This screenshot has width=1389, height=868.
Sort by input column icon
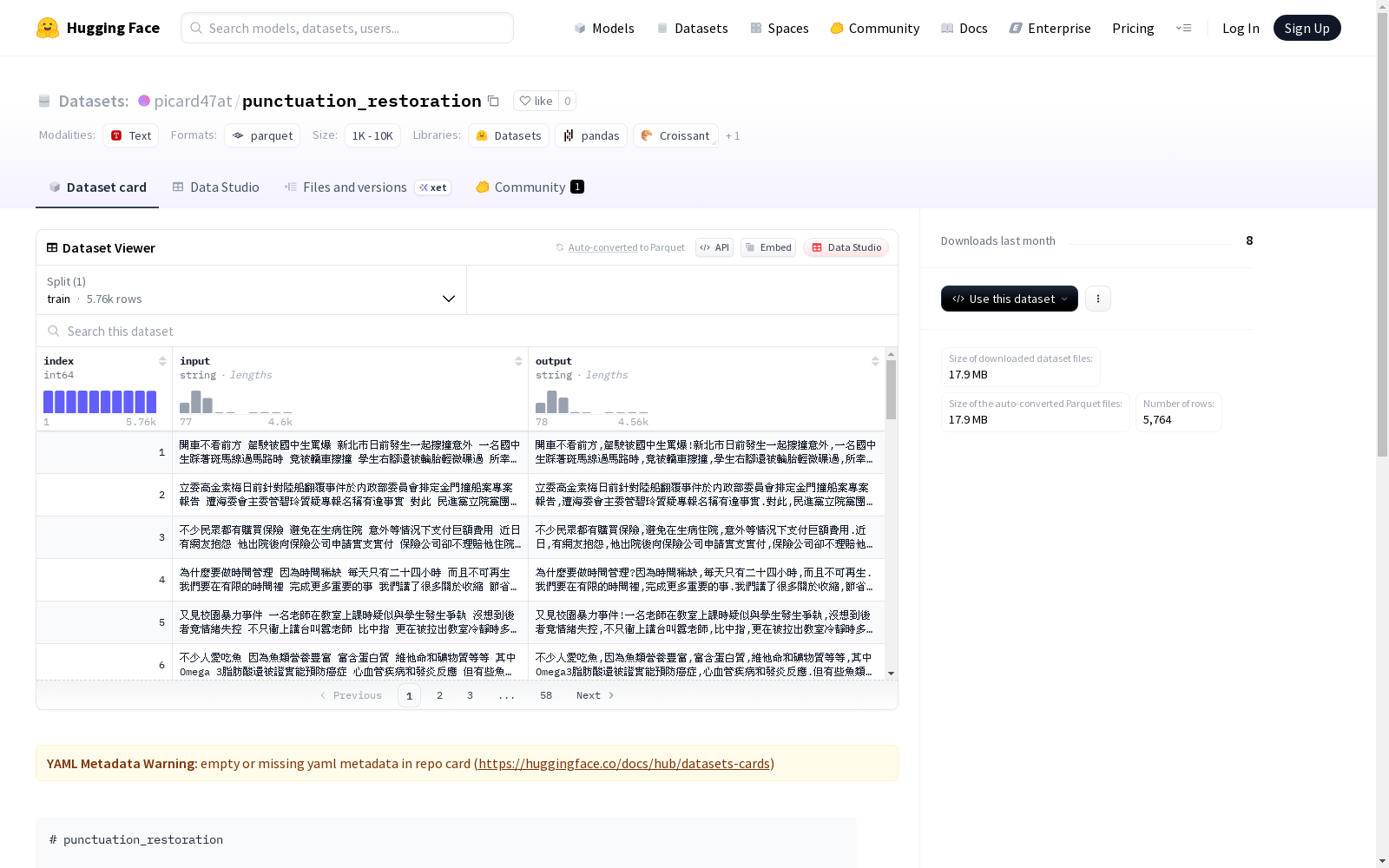coord(518,361)
